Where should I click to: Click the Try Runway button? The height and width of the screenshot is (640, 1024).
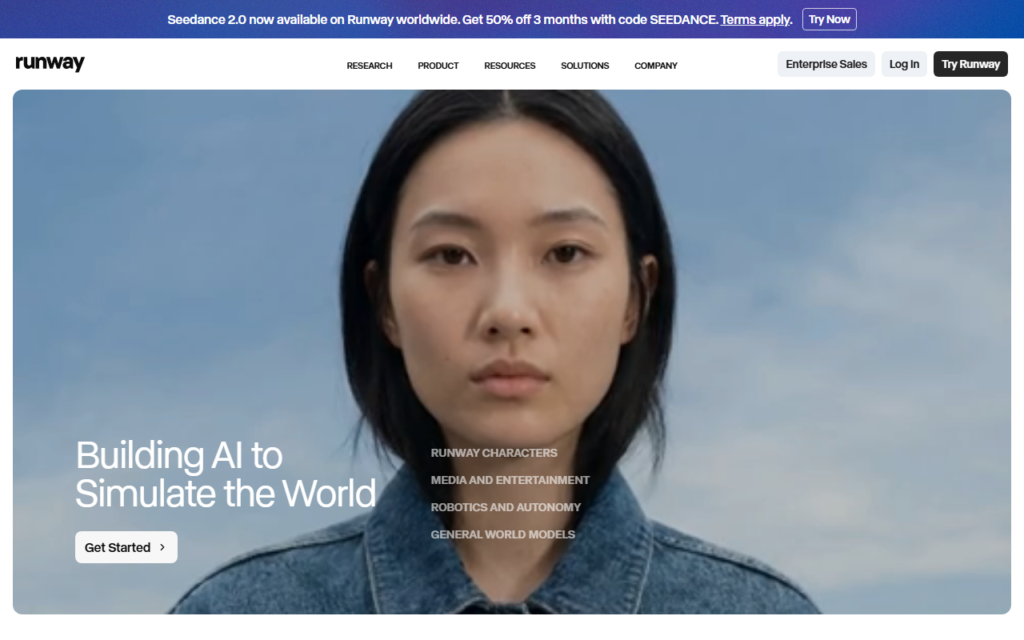coord(970,64)
